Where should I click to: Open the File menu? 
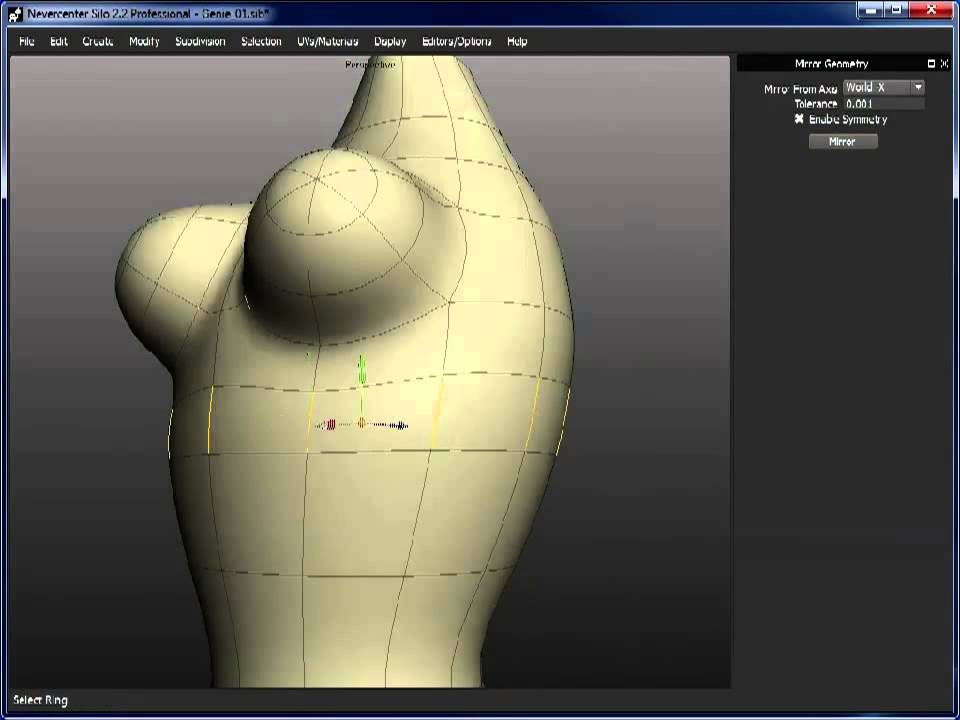(27, 42)
